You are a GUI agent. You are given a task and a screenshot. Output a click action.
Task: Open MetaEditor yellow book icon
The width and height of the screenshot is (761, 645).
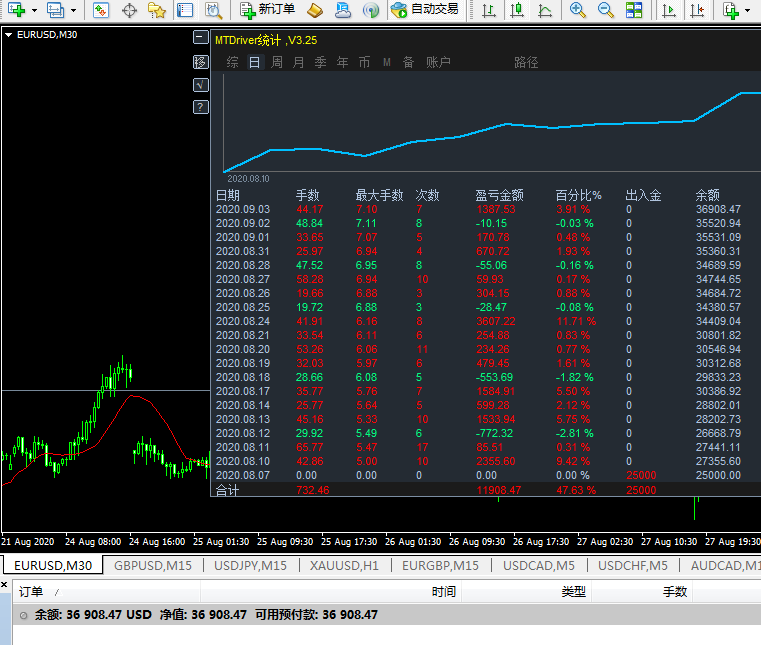315,10
